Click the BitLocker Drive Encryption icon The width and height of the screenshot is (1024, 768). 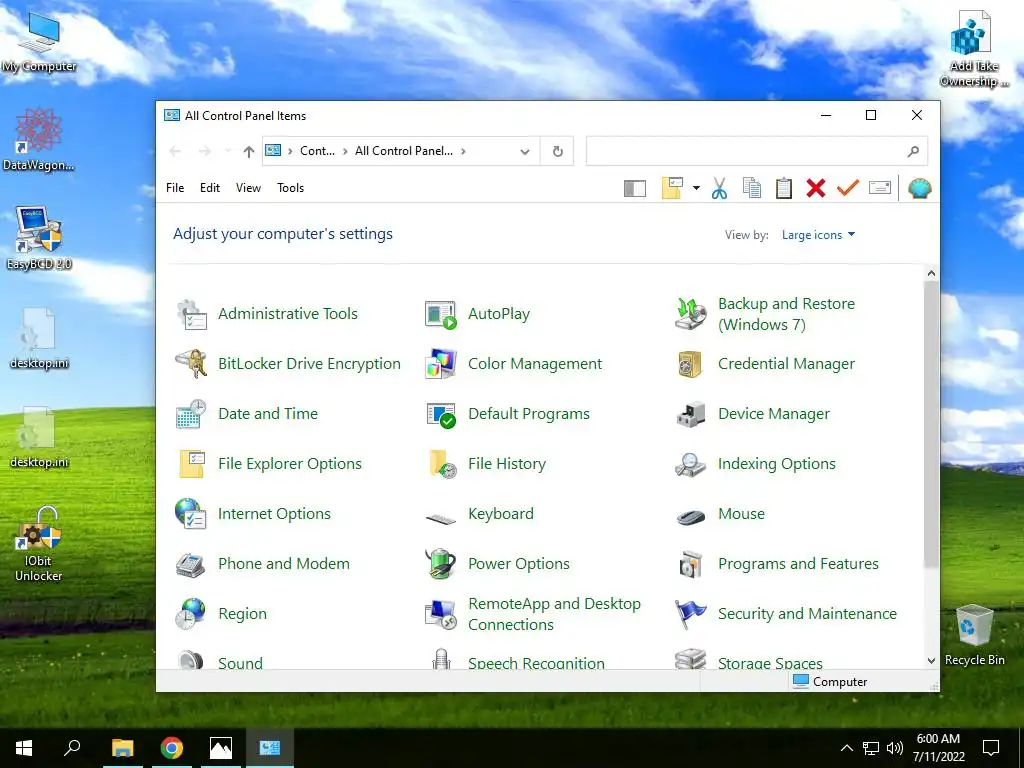click(x=191, y=364)
